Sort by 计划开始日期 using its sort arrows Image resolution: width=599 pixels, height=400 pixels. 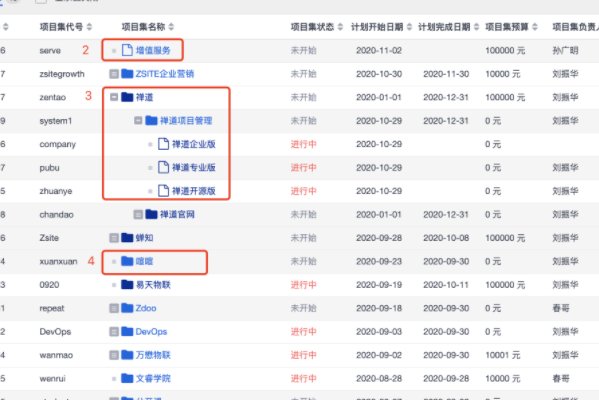coord(409,27)
